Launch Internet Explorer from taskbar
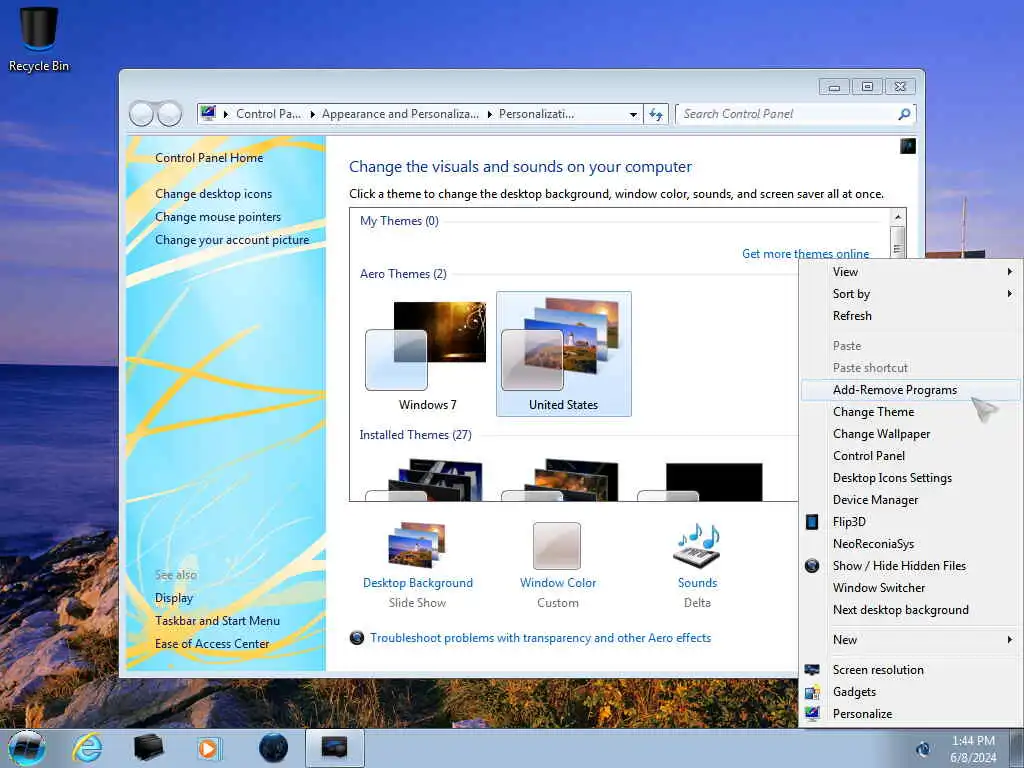 click(87, 748)
